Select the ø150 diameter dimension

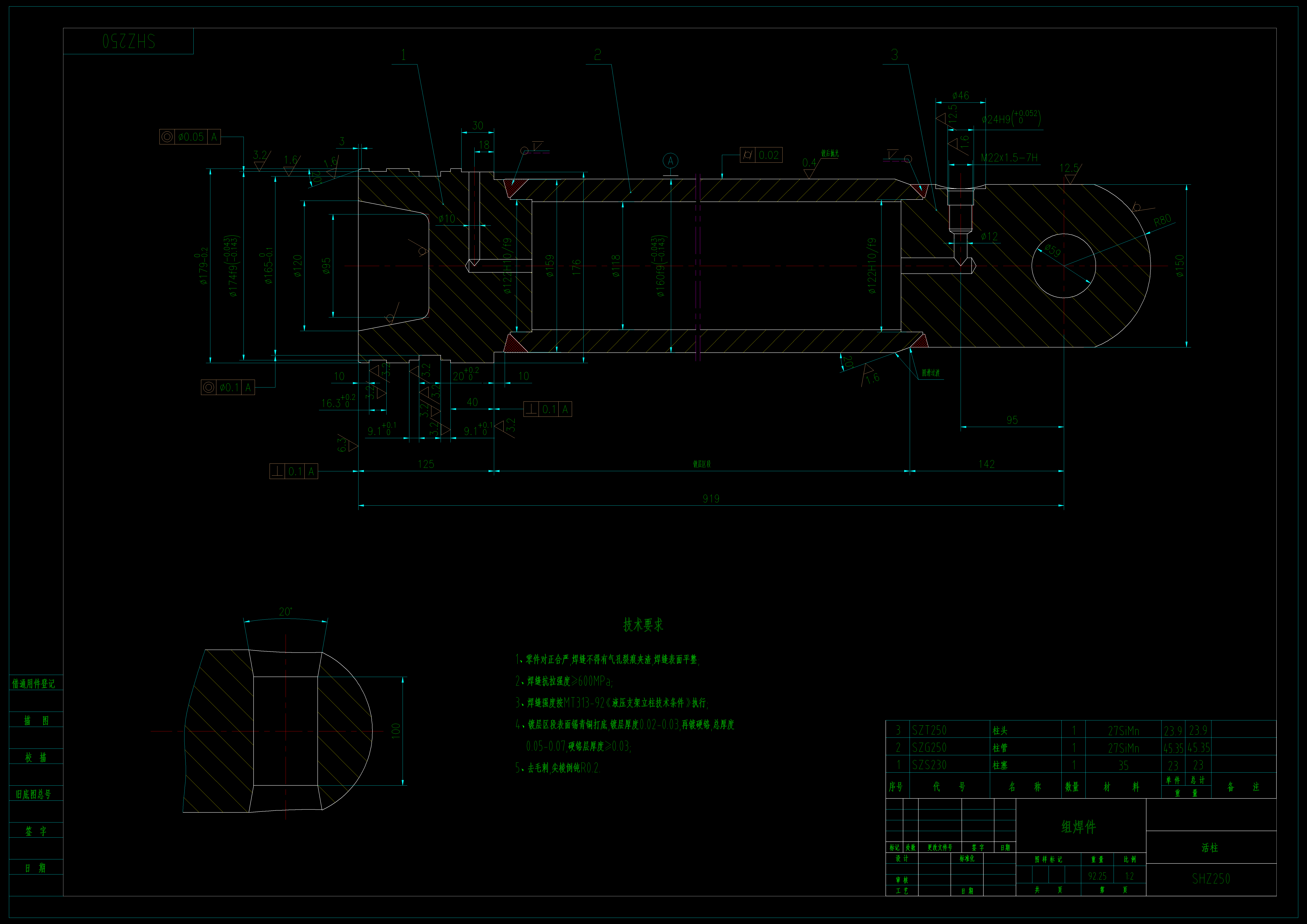[x=1180, y=266]
